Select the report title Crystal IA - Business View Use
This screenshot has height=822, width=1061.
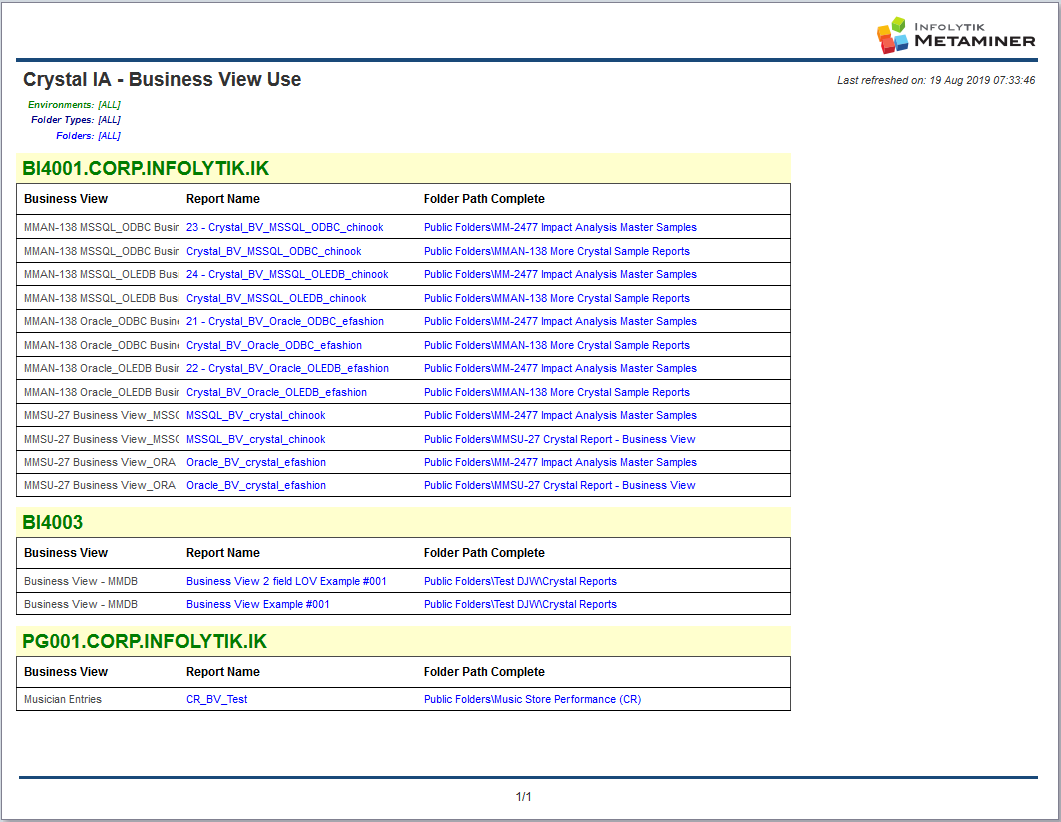tap(162, 79)
